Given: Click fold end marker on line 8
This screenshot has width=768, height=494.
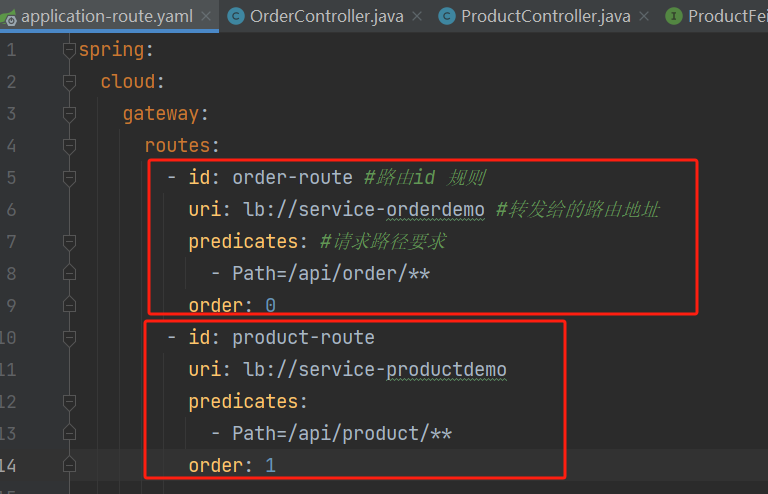Looking at the screenshot, I should click(70, 273).
